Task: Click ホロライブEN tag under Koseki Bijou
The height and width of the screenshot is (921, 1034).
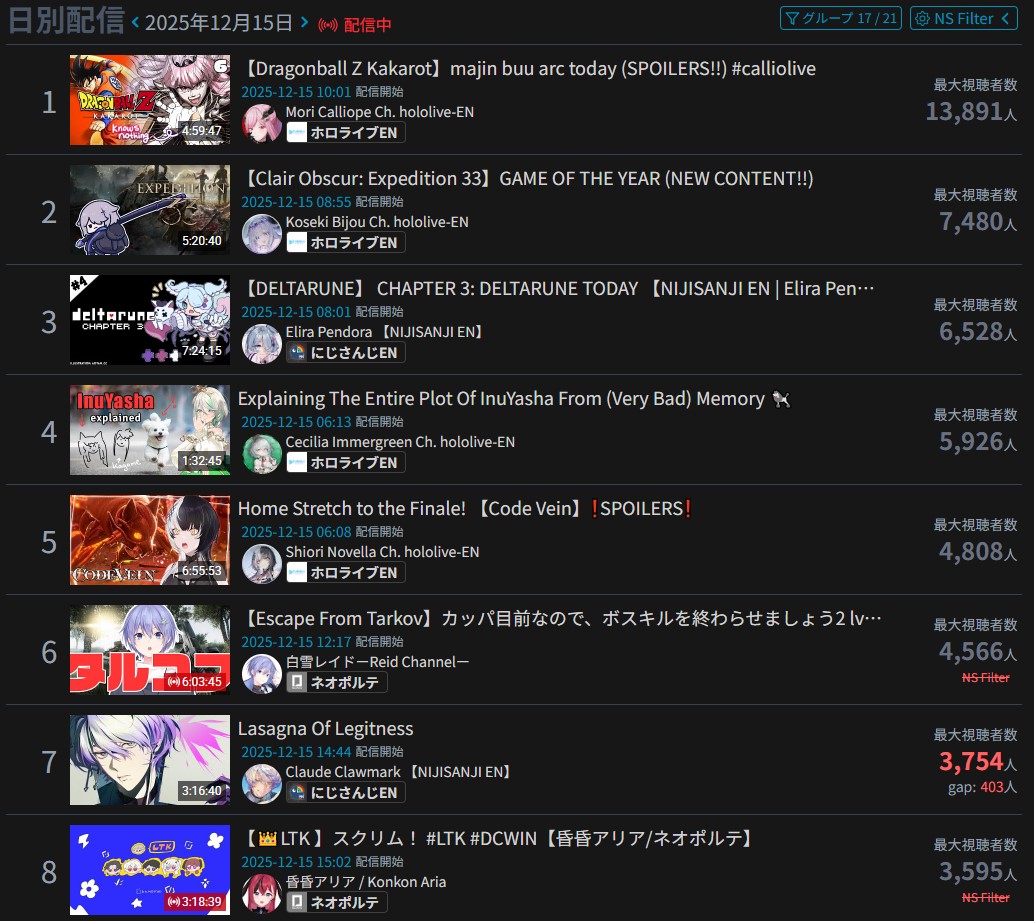Action: tap(346, 243)
